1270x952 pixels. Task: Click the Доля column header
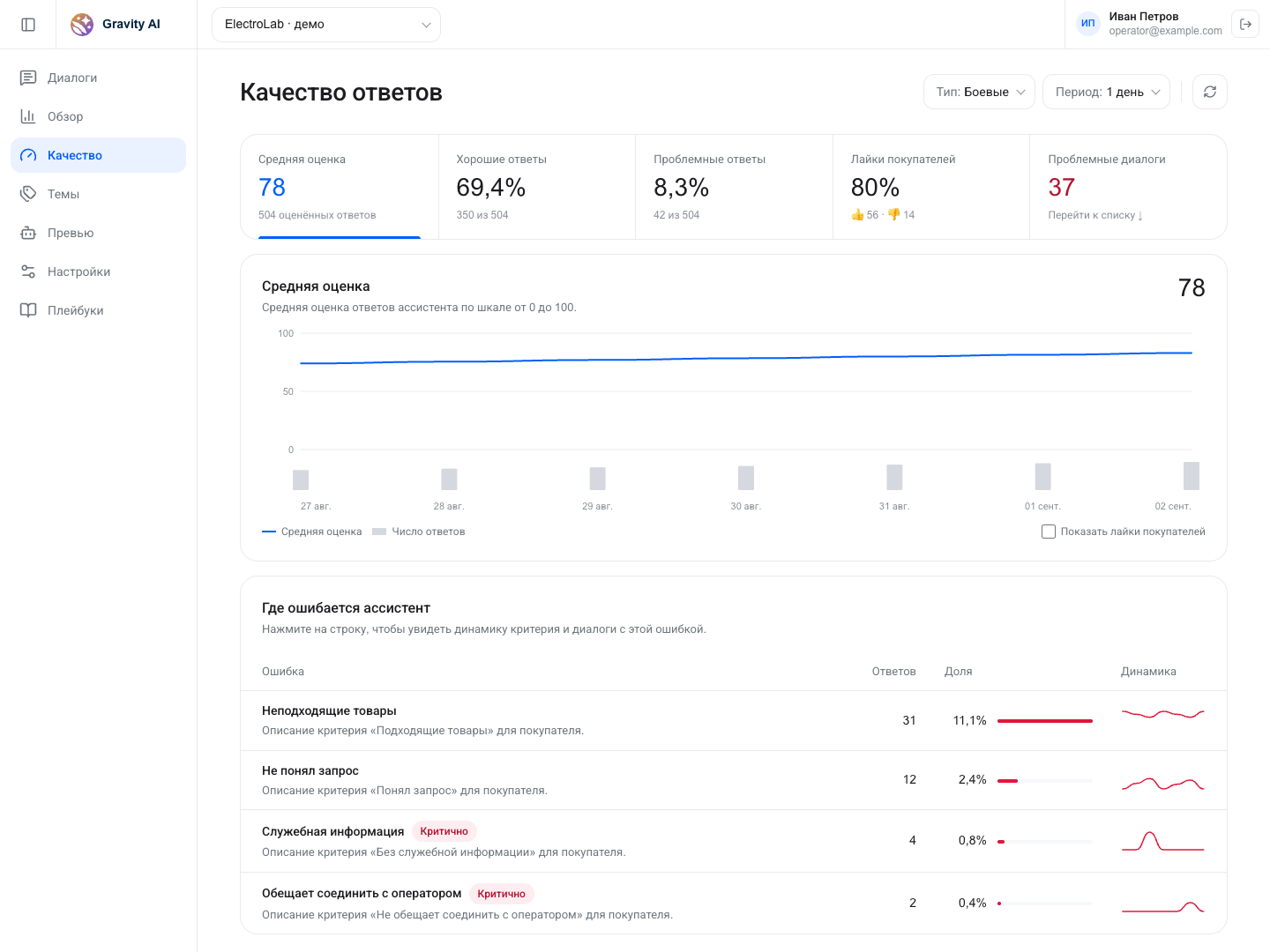[959, 672]
